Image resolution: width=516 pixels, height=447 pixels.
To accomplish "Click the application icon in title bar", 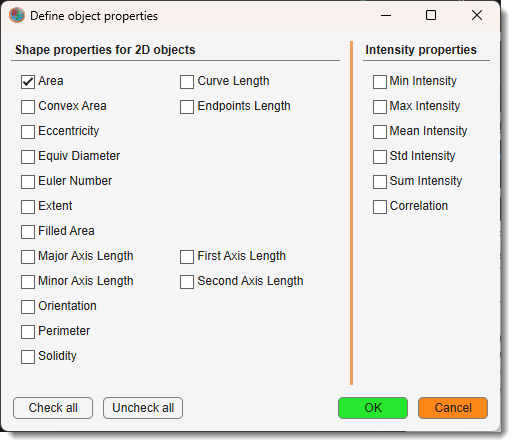I will pos(17,15).
